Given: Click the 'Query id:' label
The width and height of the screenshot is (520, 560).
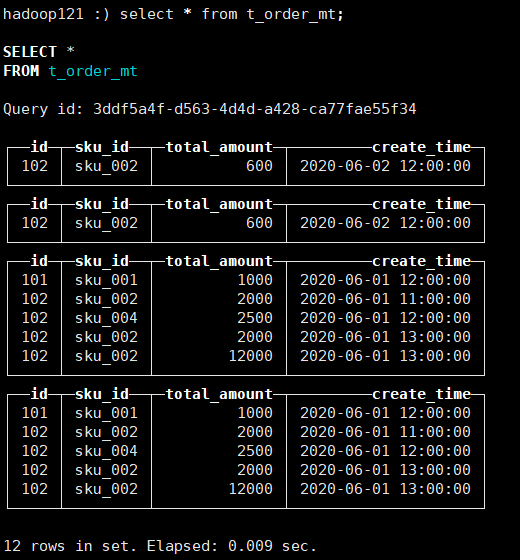Looking at the screenshot, I should [x=43, y=109].
